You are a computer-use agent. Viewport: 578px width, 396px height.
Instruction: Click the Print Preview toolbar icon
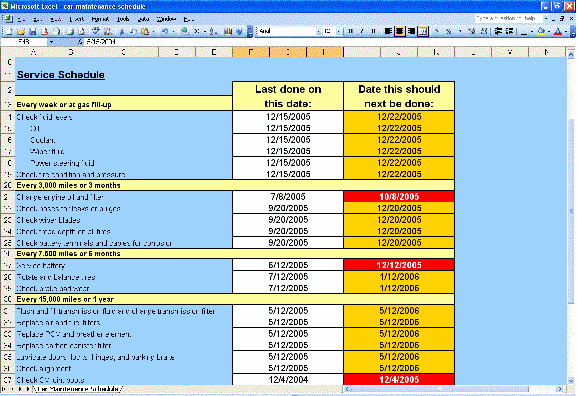(x=82, y=31)
